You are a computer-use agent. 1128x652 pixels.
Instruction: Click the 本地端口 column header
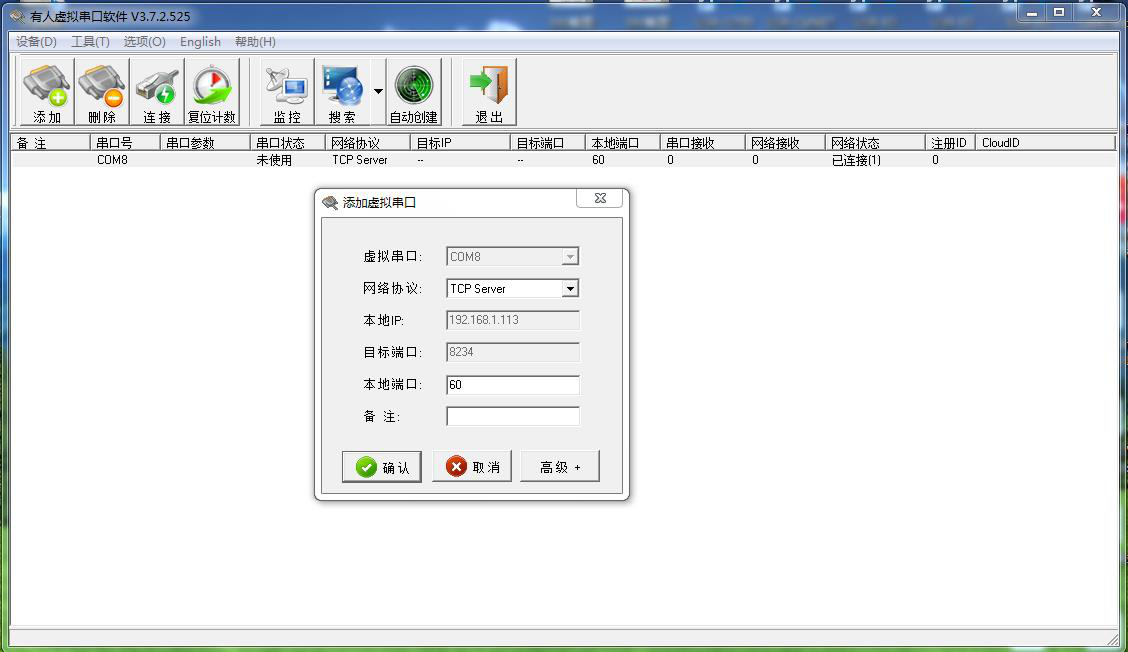[623, 142]
